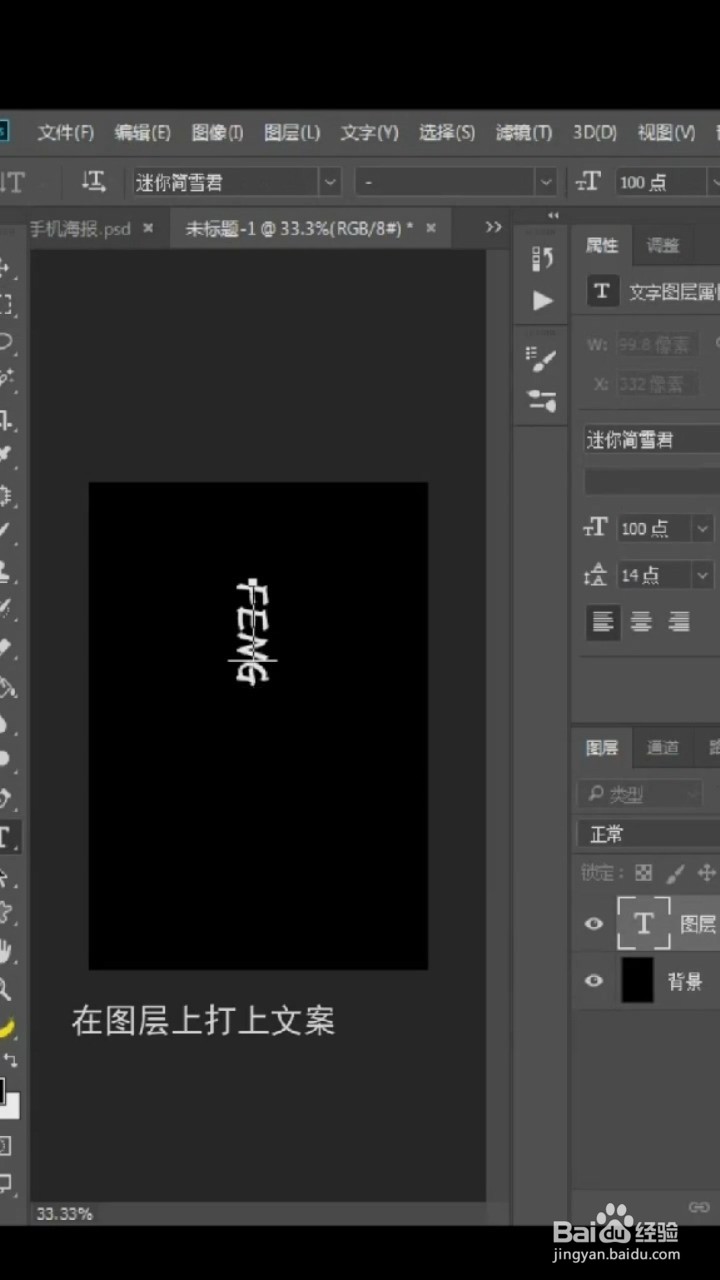Change screen mode icon
This screenshot has height=1280, width=720.
[x=5, y=1183]
